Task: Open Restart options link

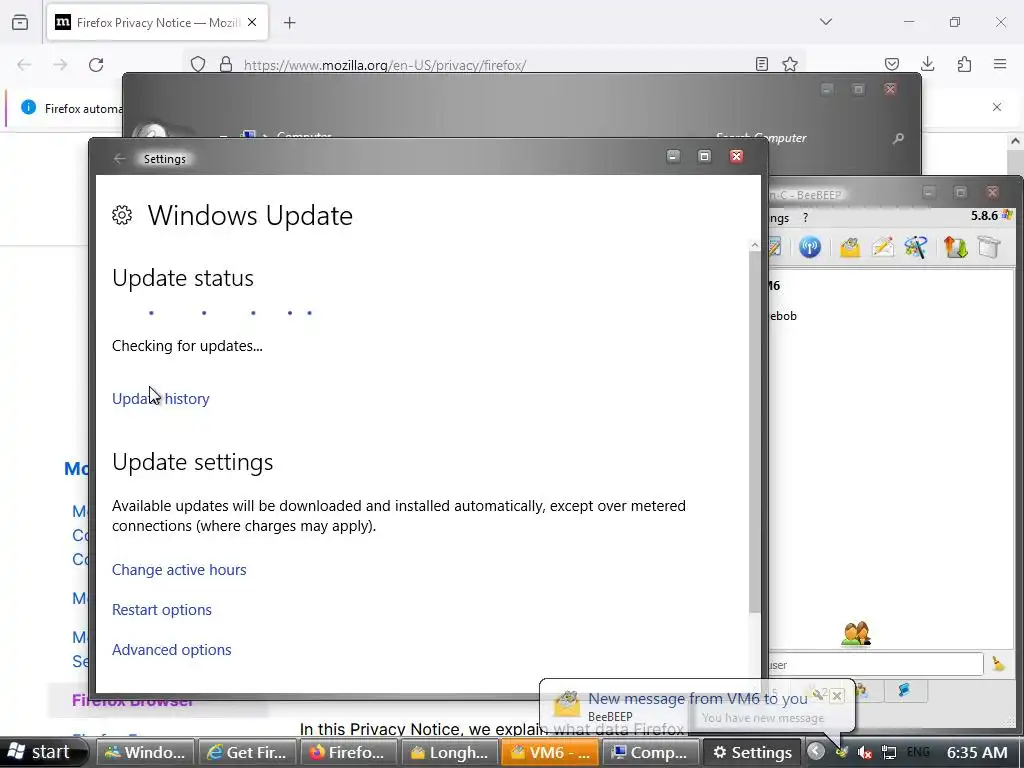Action: pyautogui.click(x=162, y=609)
